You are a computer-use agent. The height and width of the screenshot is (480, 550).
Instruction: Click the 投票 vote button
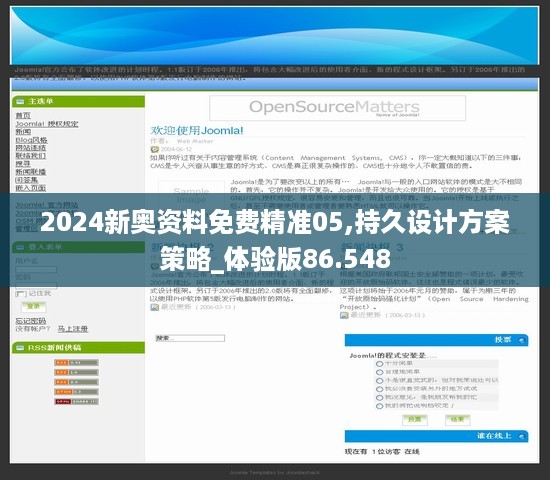[415, 420]
